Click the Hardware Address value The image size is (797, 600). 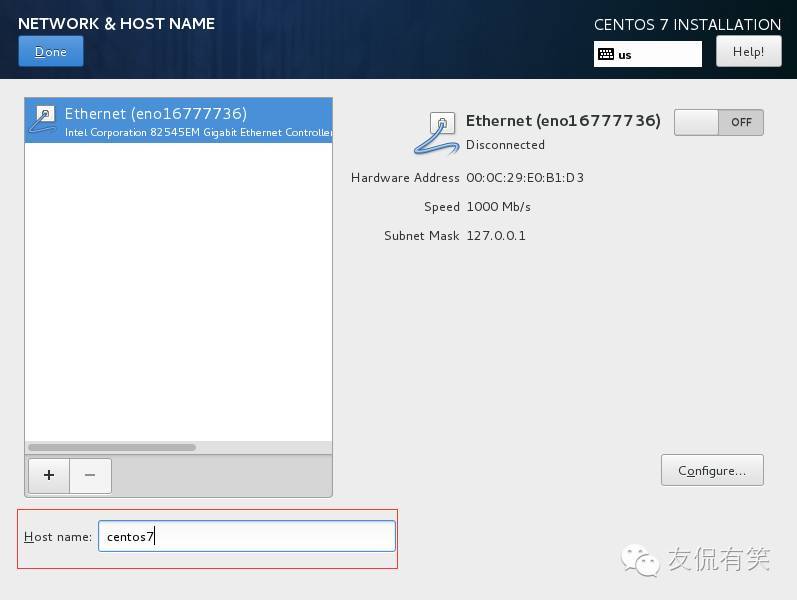click(525, 177)
